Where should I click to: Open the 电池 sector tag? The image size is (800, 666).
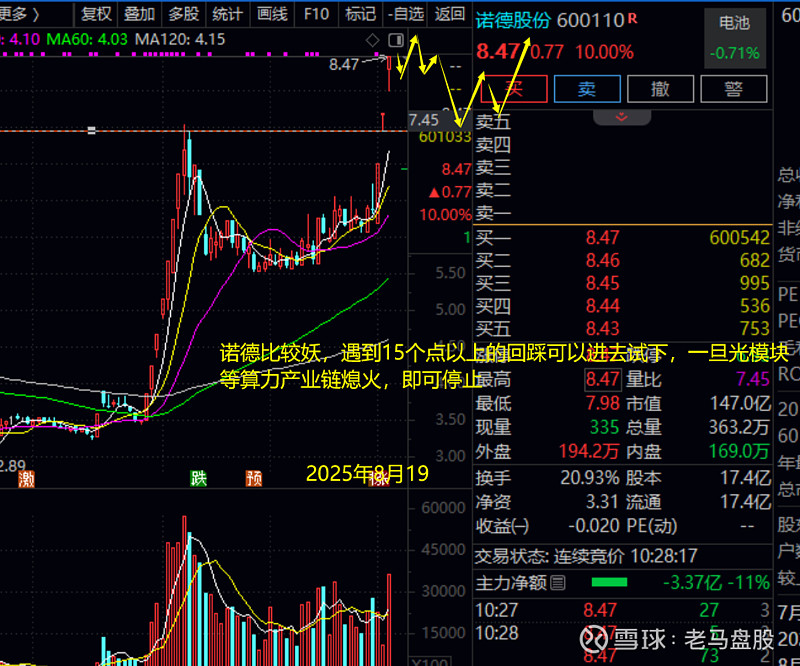click(x=735, y=38)
